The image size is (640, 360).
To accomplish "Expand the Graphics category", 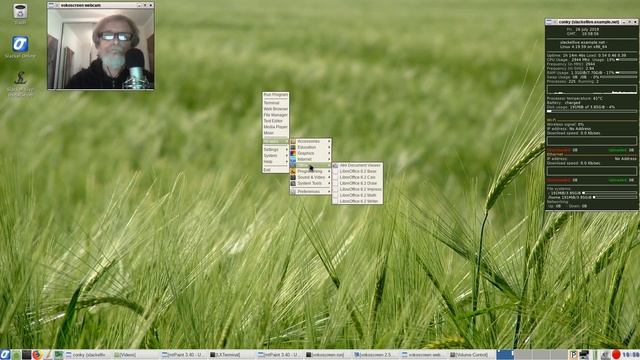I will (310, 153).
